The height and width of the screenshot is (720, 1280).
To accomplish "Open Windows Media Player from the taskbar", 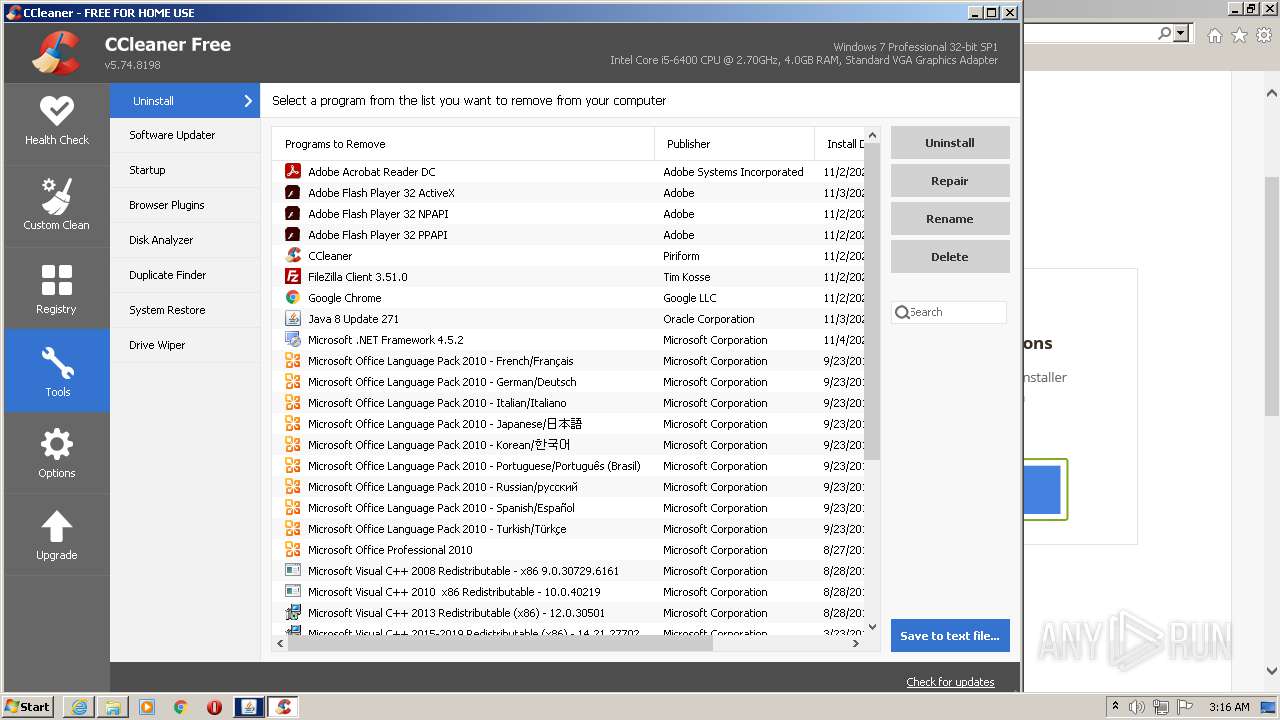I will coord(147,707).
